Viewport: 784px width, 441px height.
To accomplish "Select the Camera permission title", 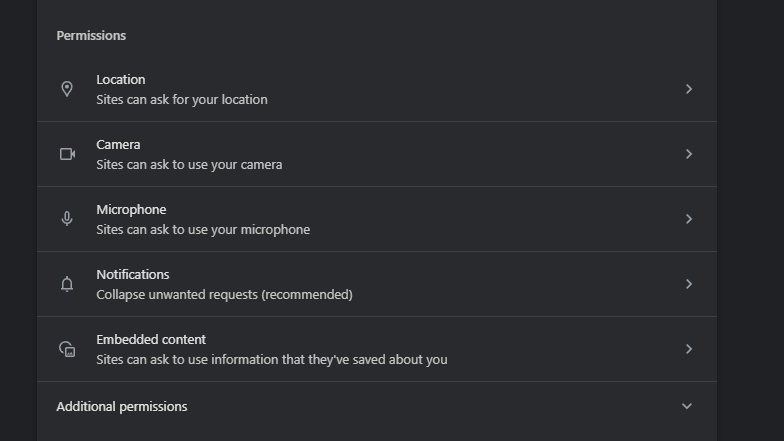I will (118, 145).
